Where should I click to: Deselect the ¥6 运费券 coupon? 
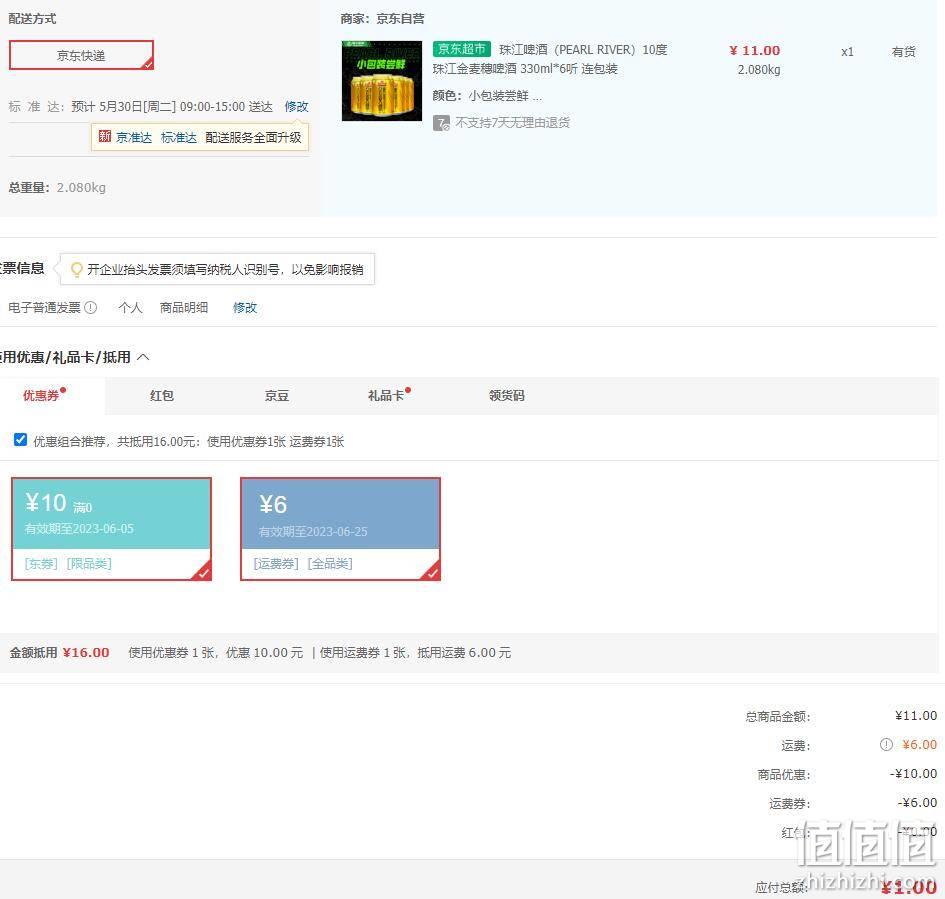click(341, 529)
